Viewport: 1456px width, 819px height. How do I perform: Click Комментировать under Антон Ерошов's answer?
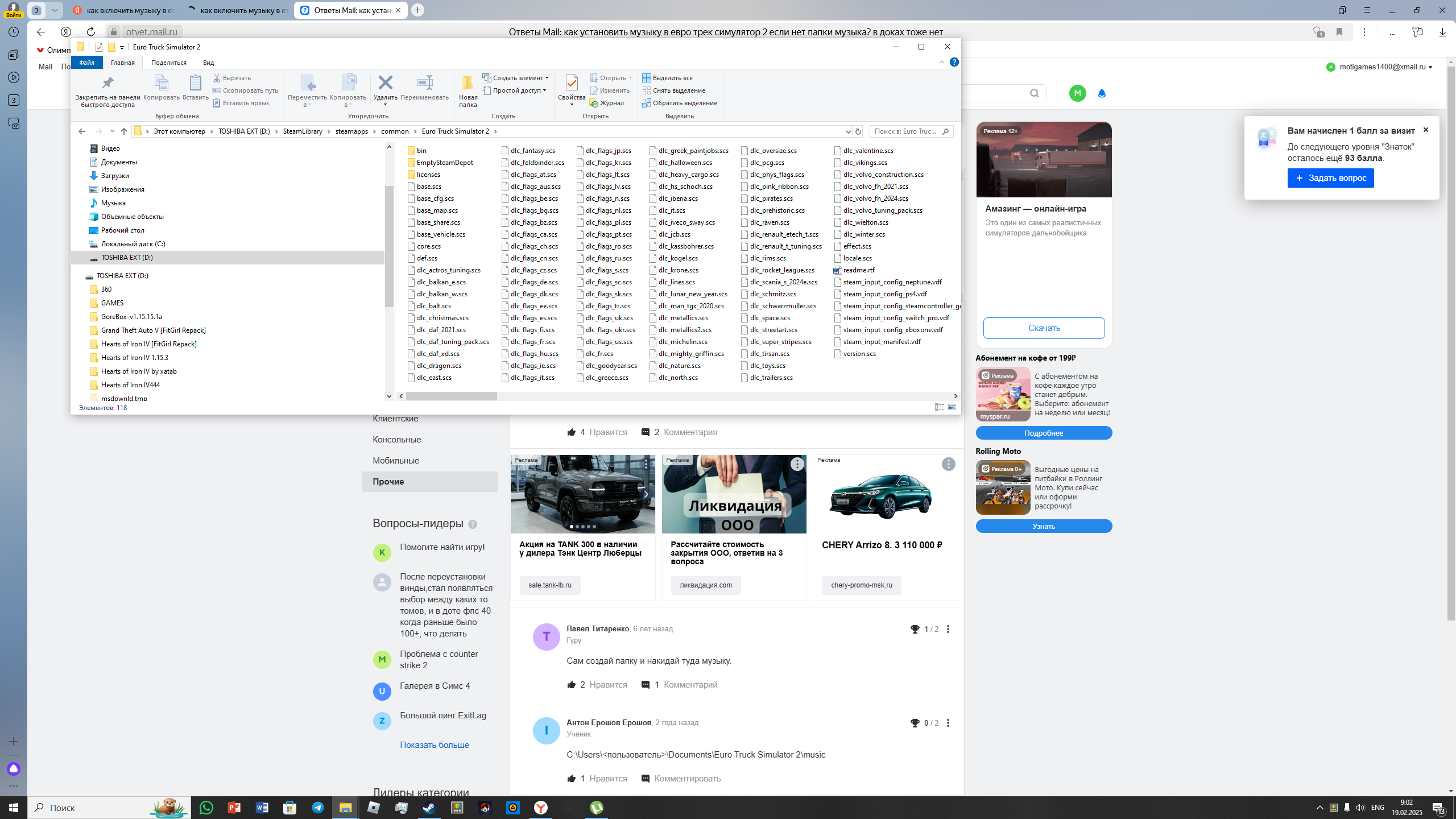[687, 779]
